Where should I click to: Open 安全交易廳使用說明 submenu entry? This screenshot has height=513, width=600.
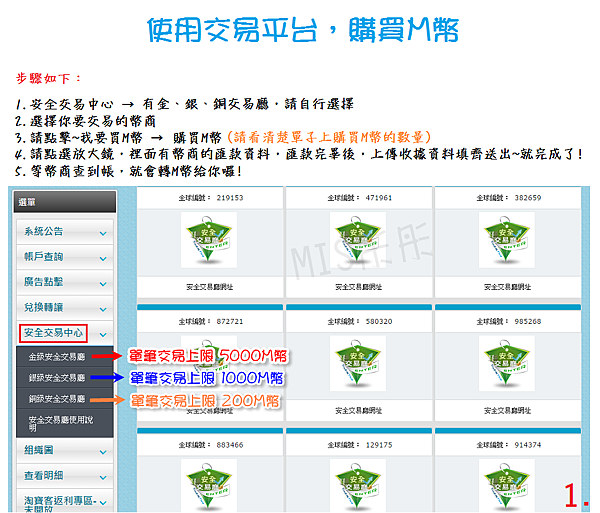[65, 423]
